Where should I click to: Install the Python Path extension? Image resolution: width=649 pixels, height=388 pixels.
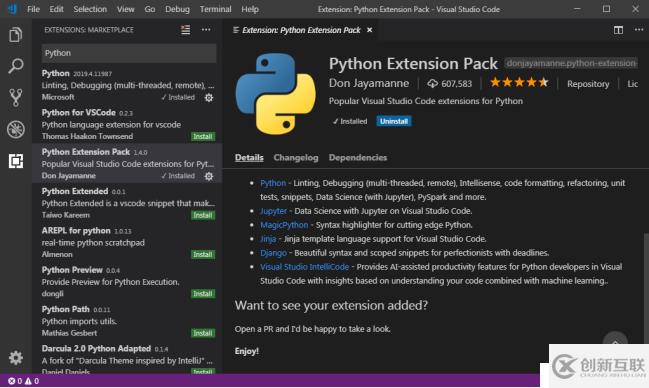pos(203,333)
